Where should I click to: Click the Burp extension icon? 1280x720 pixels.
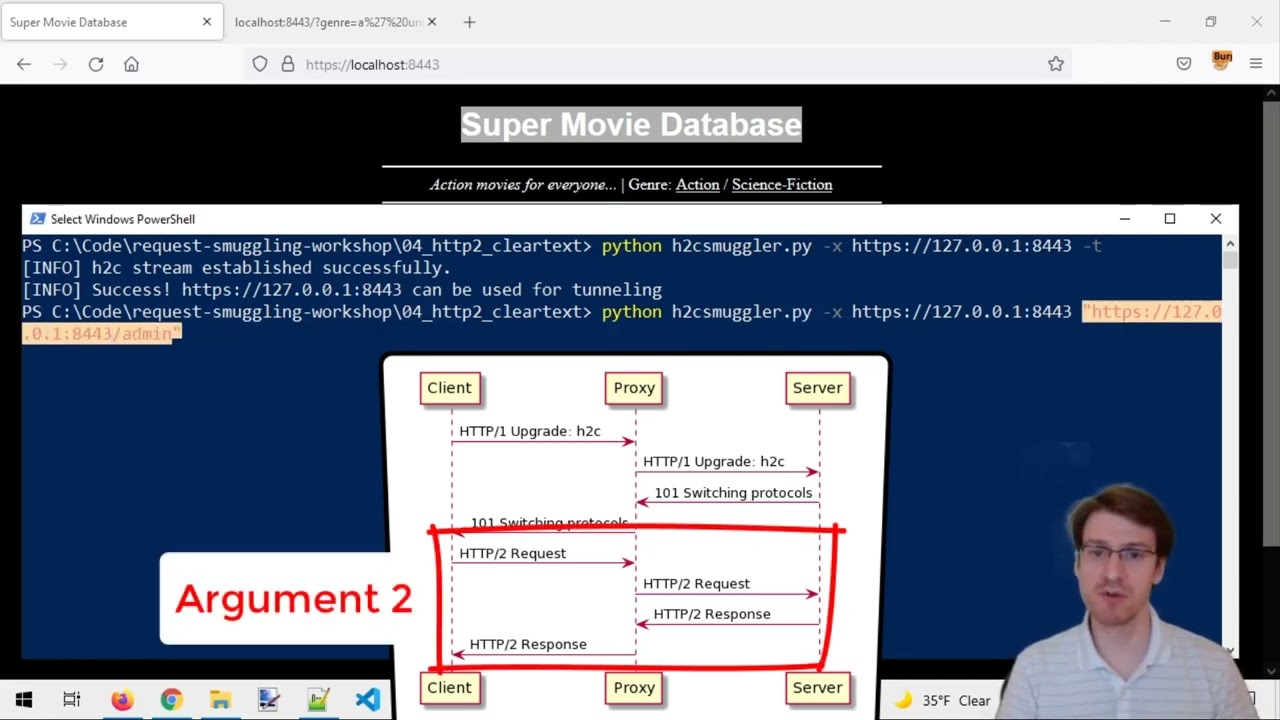[x=1222, y=62]
